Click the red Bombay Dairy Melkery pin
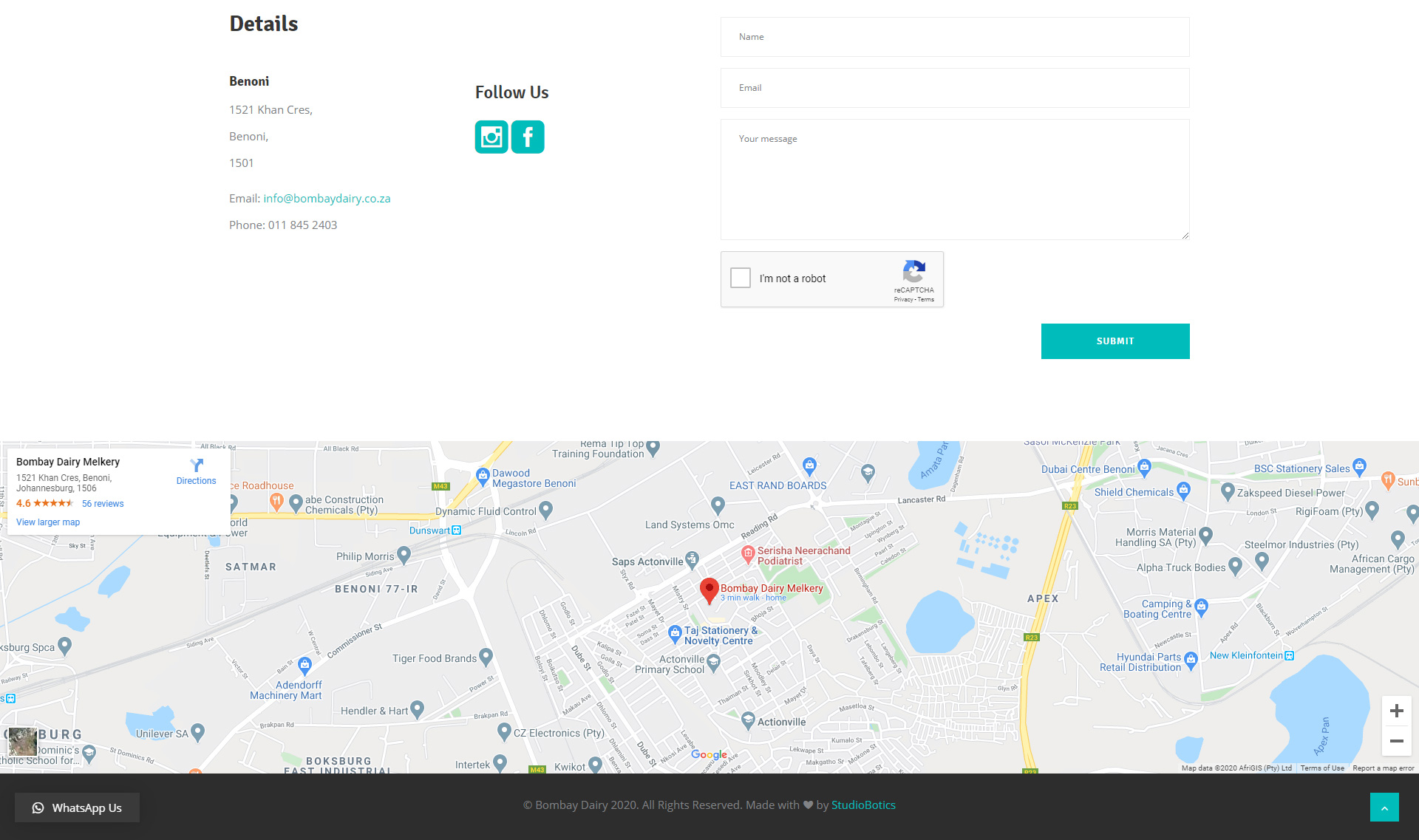The height and width of the screenshot is (840, 1419). click(709, 590)
